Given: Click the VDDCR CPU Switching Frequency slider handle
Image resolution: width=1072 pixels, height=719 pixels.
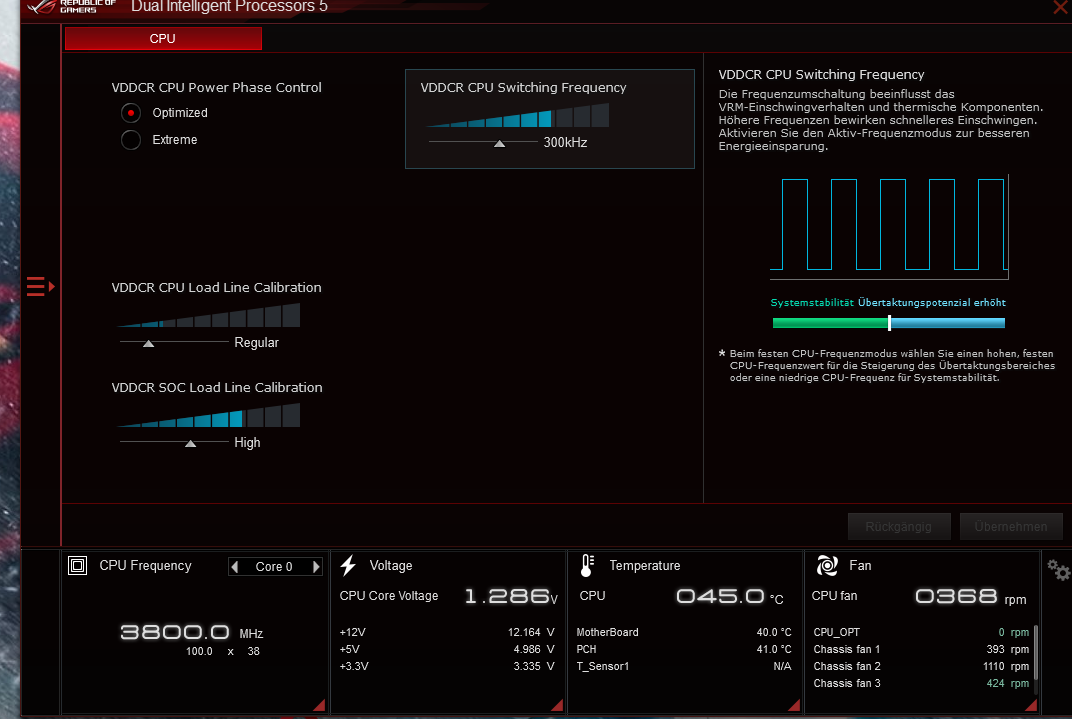Looking at the screenshot, I should pos(500,144).
